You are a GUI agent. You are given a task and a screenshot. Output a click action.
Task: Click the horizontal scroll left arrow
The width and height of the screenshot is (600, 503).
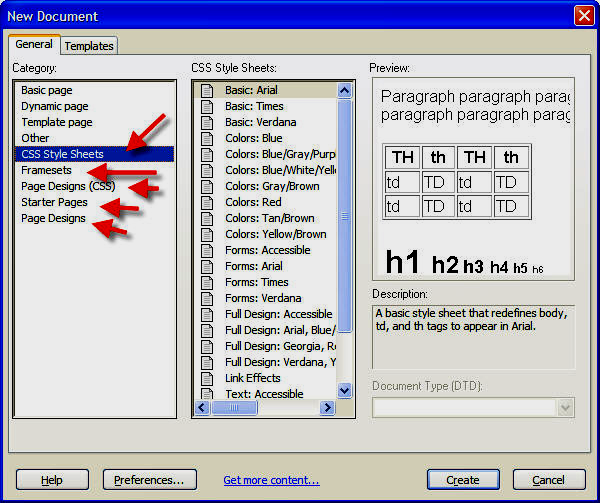click(202, 408)
